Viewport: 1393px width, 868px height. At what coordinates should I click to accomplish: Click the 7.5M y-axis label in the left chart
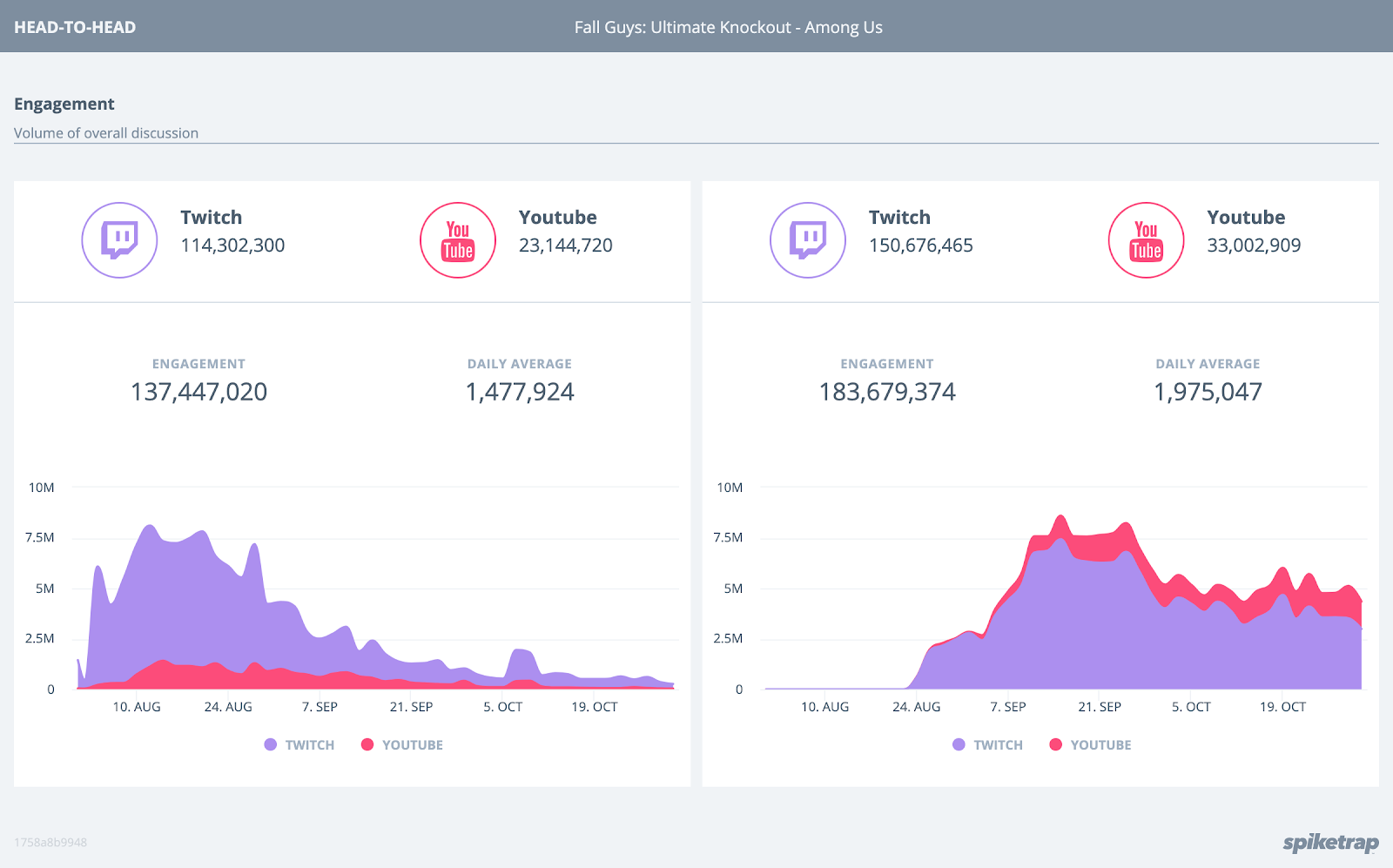[40, 538]
